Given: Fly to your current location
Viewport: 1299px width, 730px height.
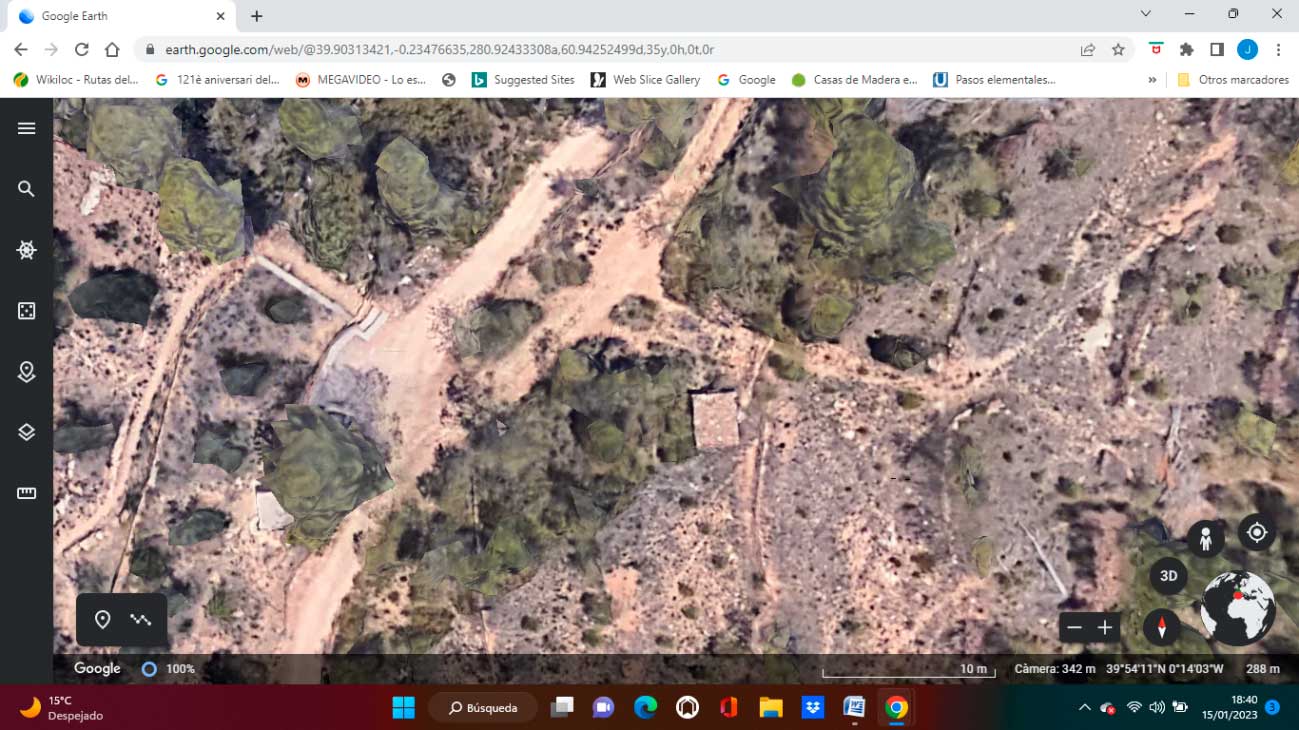Looking at the screenshot, I should tap(1257, 532).
